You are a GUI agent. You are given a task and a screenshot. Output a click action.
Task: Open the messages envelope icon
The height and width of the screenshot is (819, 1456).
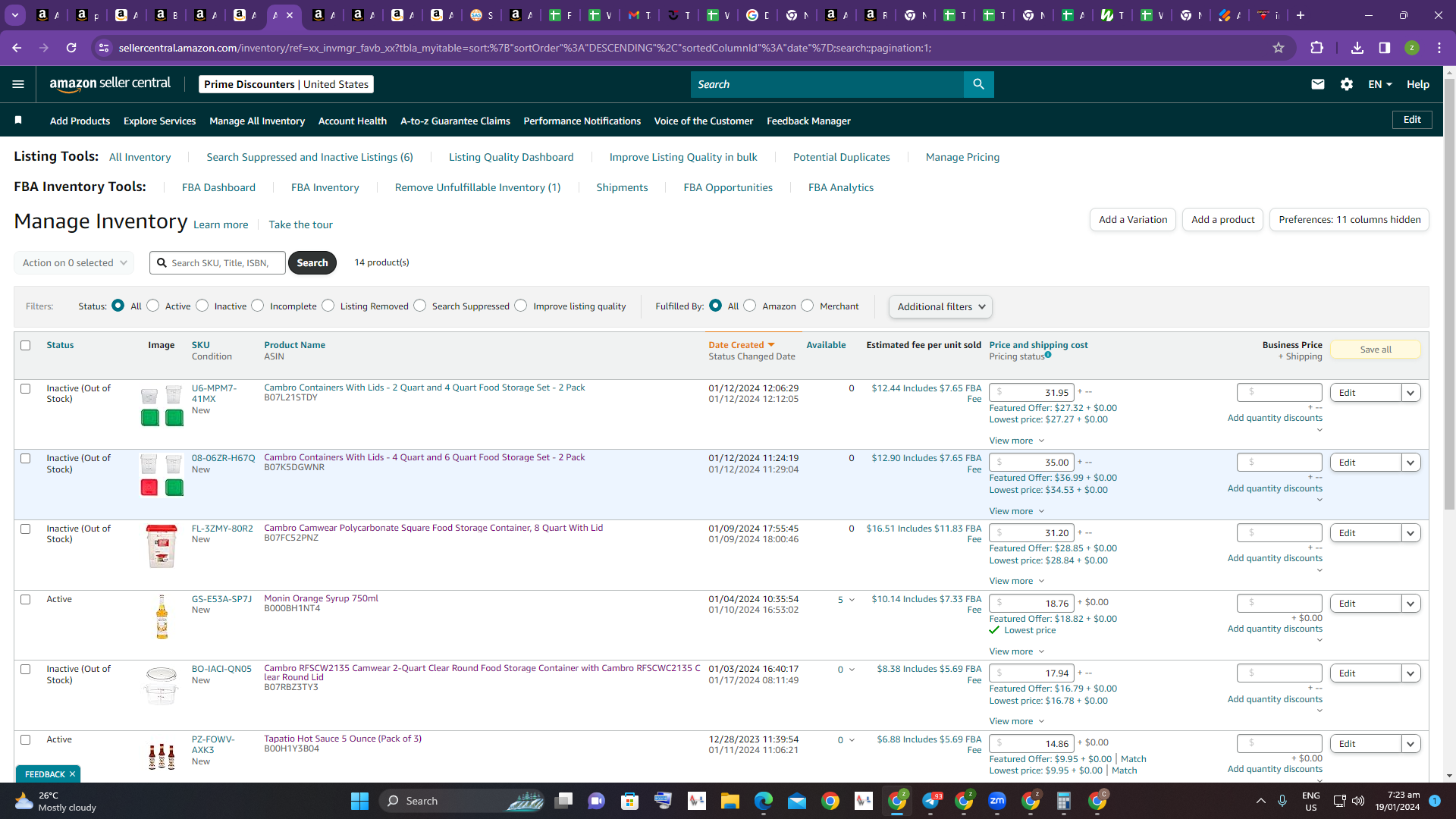[1318, 84]
